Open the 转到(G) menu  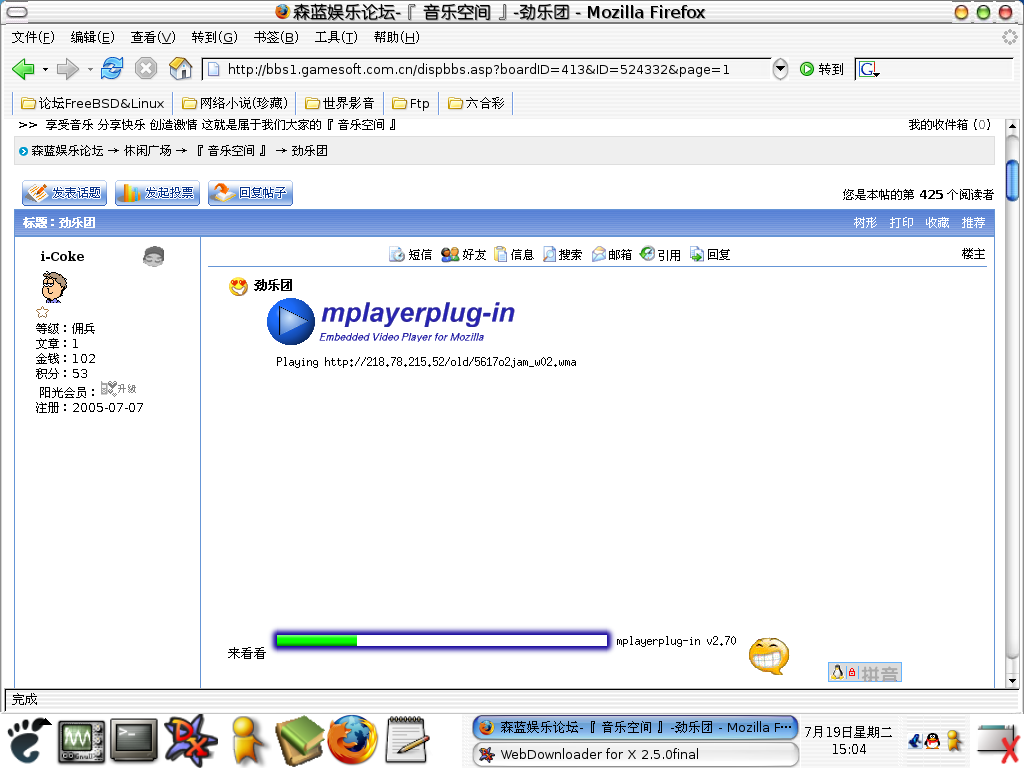(214, 37)
